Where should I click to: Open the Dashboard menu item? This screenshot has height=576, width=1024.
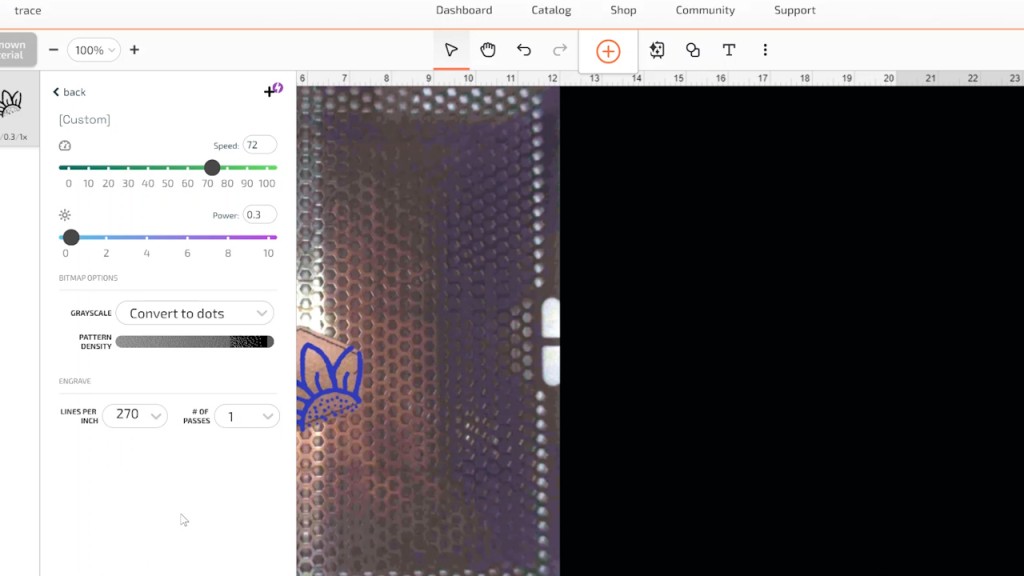click(x=464, y=10)
